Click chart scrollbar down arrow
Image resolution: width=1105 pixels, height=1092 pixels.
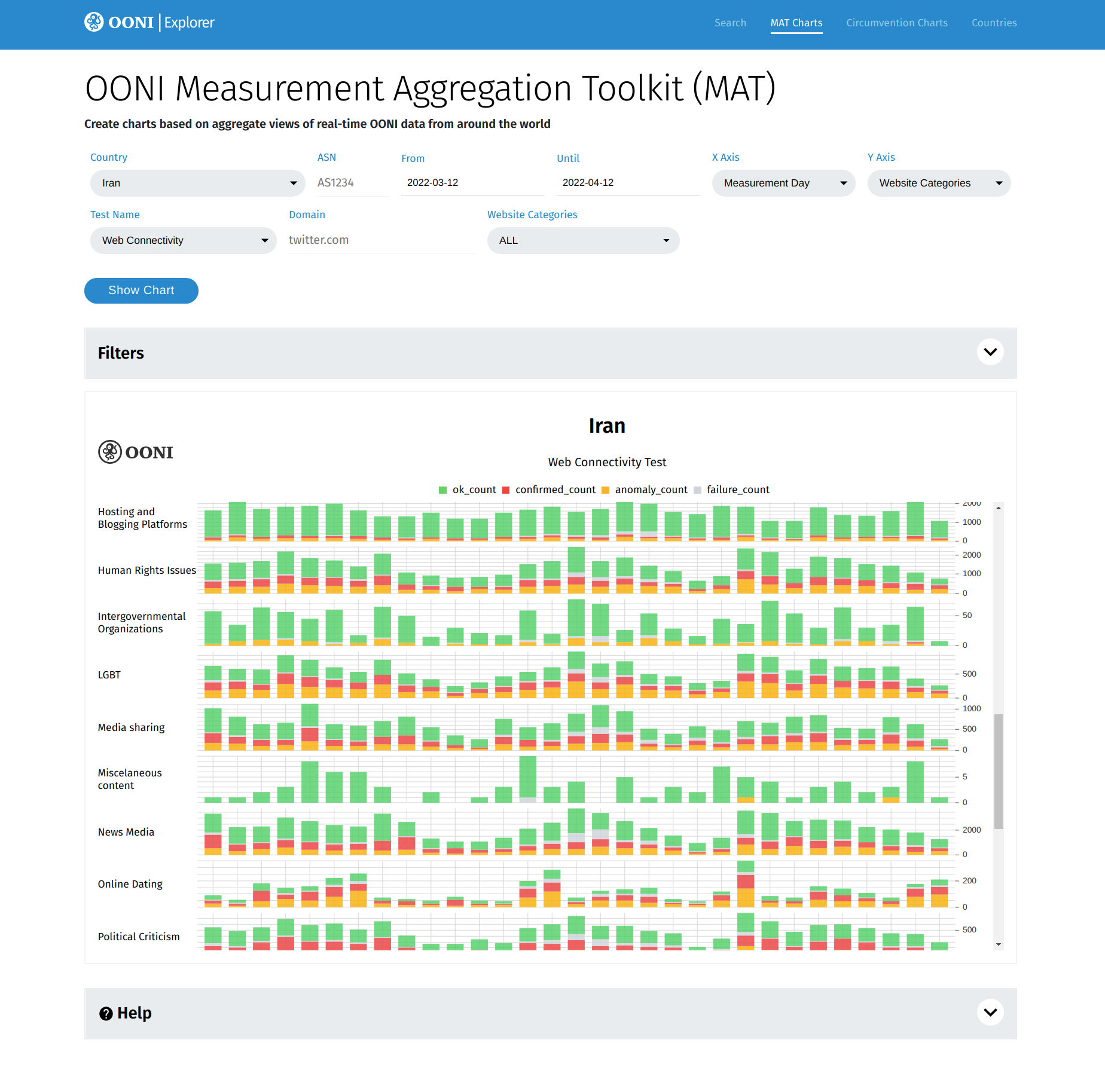point(999,944)
